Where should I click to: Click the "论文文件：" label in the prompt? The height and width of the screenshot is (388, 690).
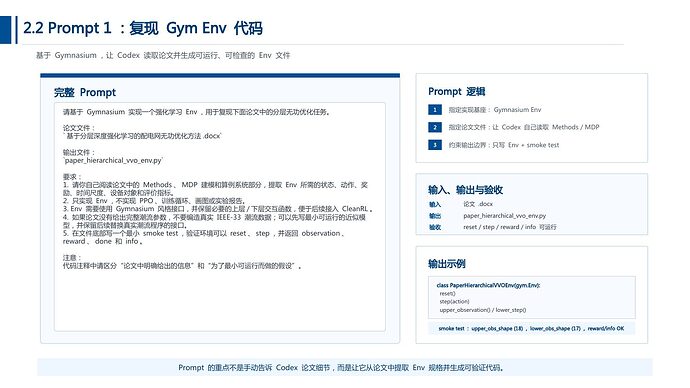point(79,128)
